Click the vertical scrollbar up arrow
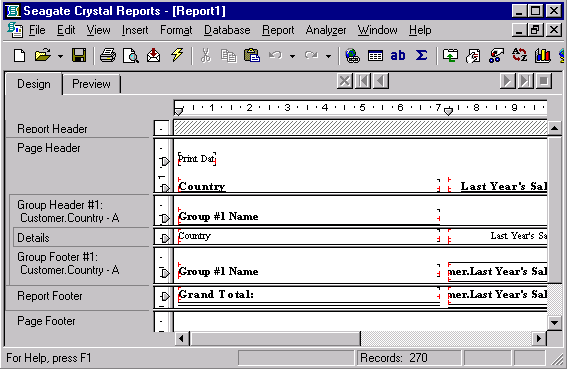The height and width of the screenshot is (369, 567). (554, 128)
